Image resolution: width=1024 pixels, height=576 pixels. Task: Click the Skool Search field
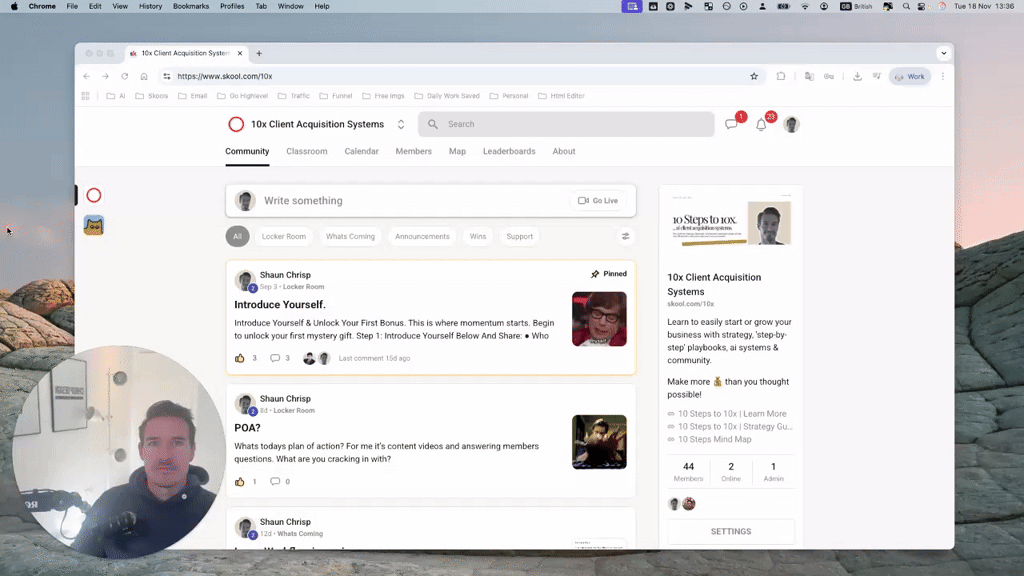[566, 124]
